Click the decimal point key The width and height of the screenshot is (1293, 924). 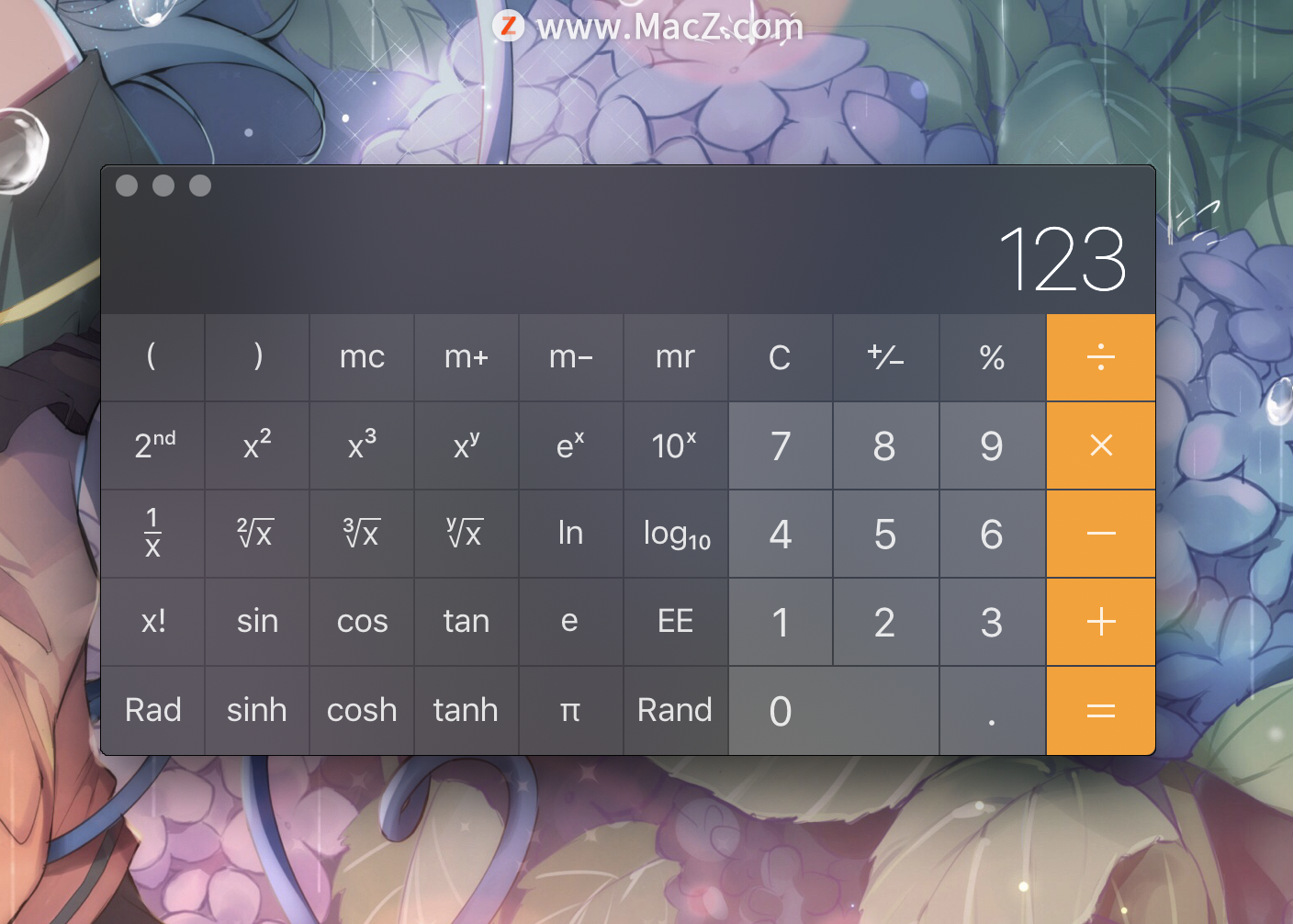point(992,711)
